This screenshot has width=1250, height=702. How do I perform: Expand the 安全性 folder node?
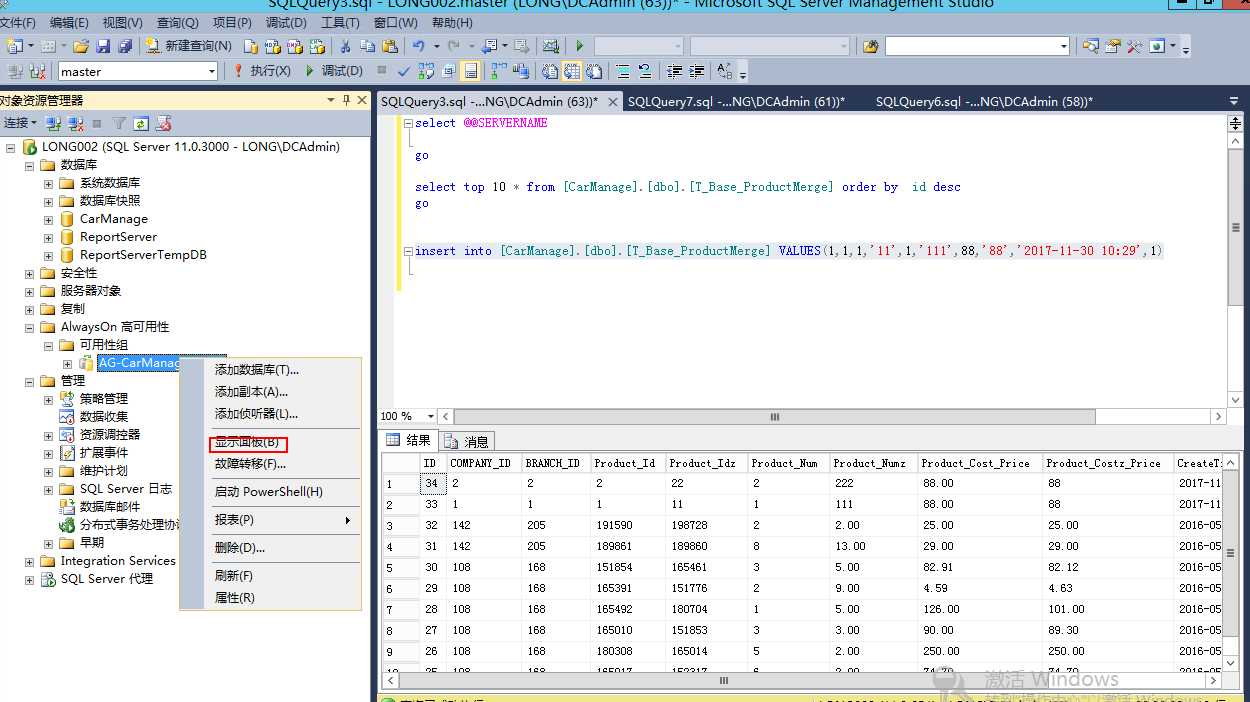[x=29, y=273]
